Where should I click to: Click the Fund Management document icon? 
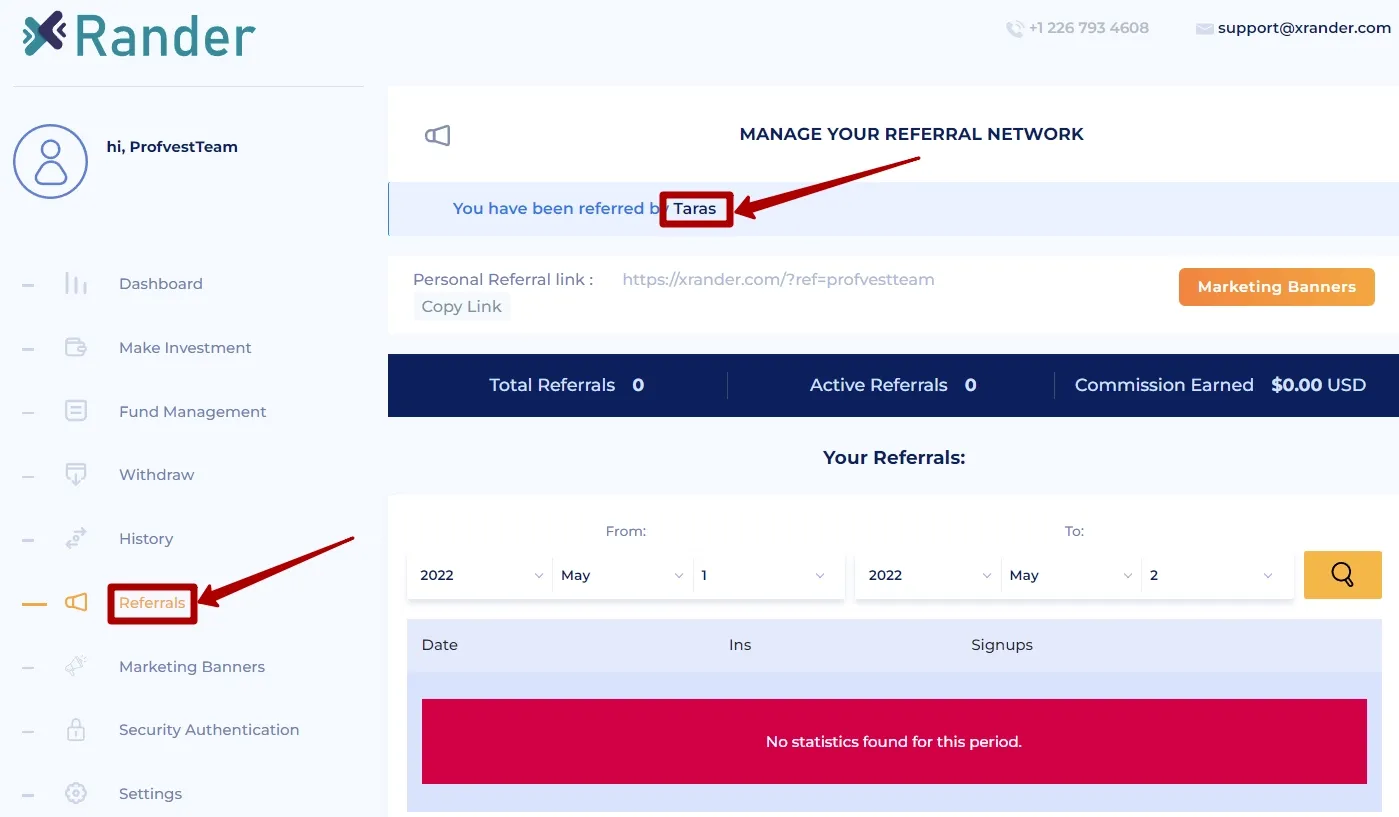(76, 411)
